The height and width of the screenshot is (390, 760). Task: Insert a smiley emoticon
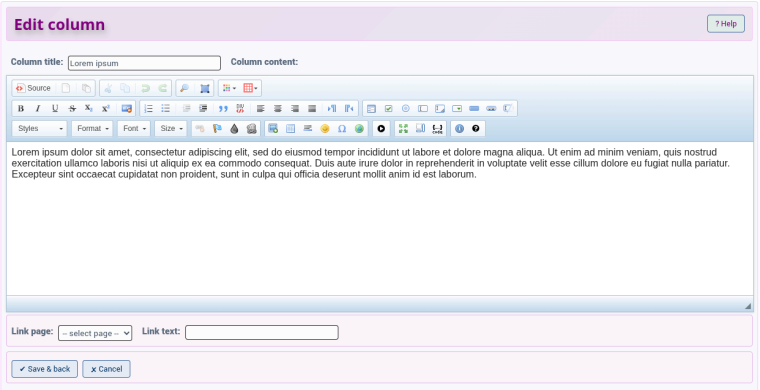point(325,128)
